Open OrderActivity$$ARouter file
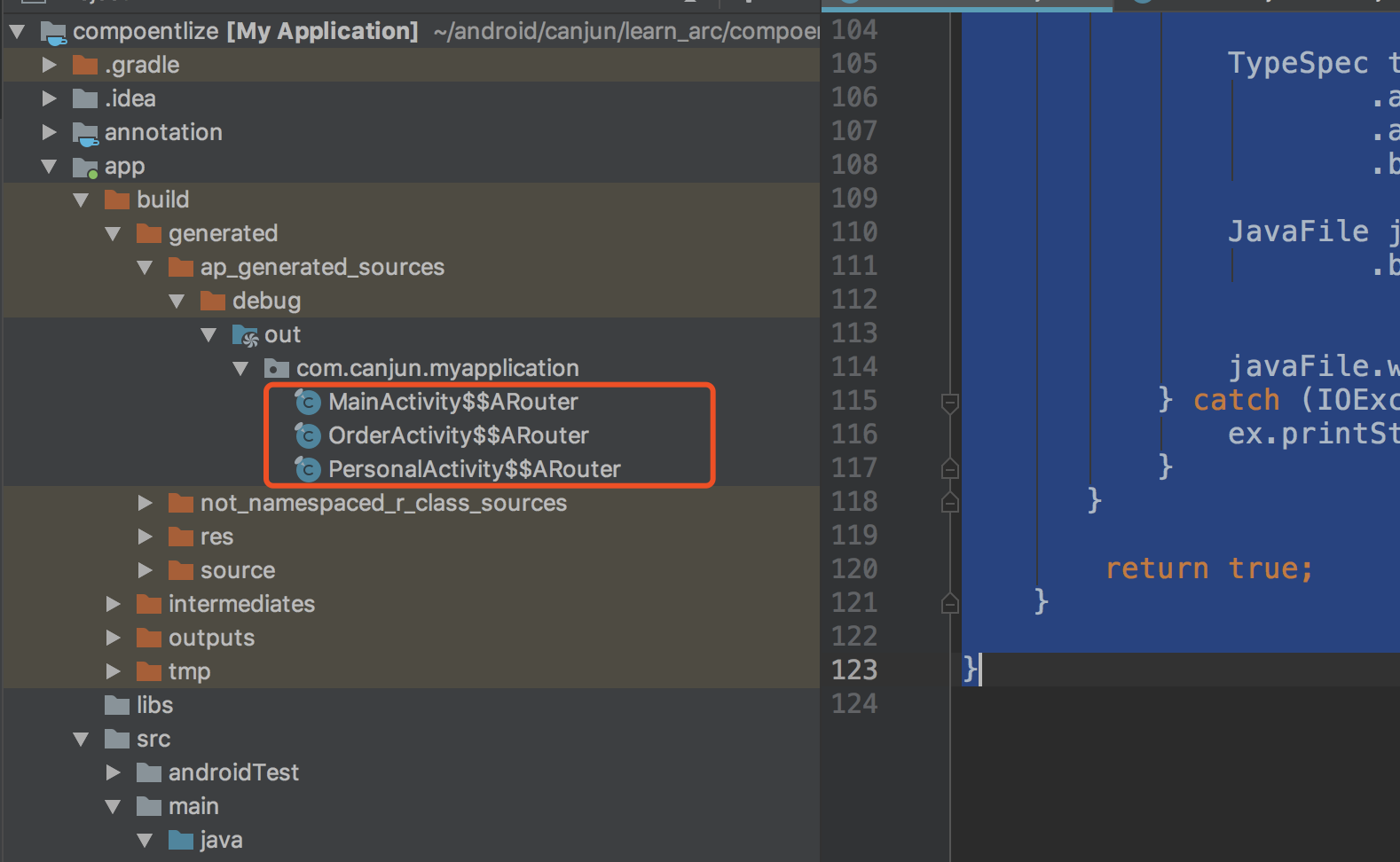The height and width of the screenshot is (862, 1400). (x=459, y=436)
